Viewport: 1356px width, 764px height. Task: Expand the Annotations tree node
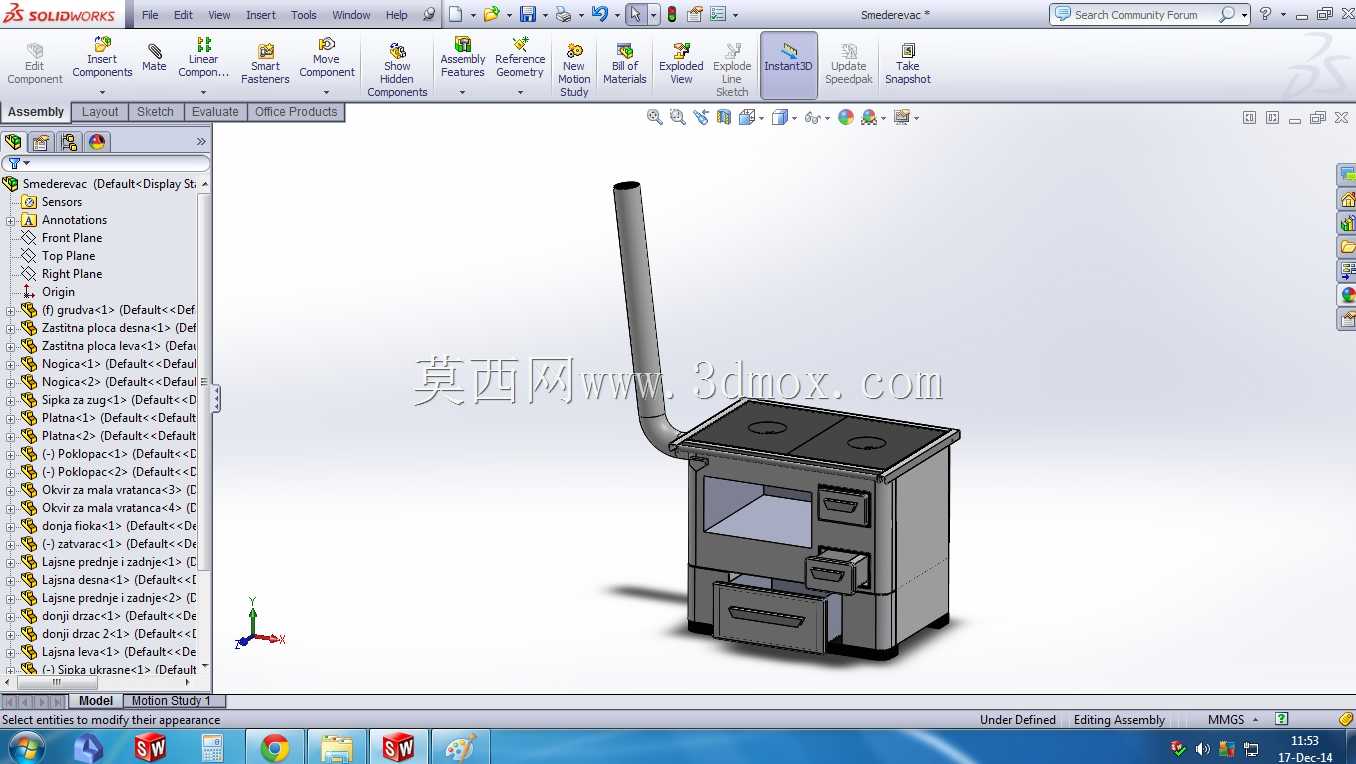10,220
